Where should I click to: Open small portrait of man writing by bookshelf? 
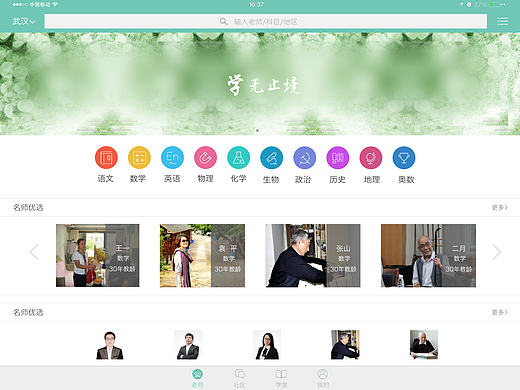coord(345,345)
